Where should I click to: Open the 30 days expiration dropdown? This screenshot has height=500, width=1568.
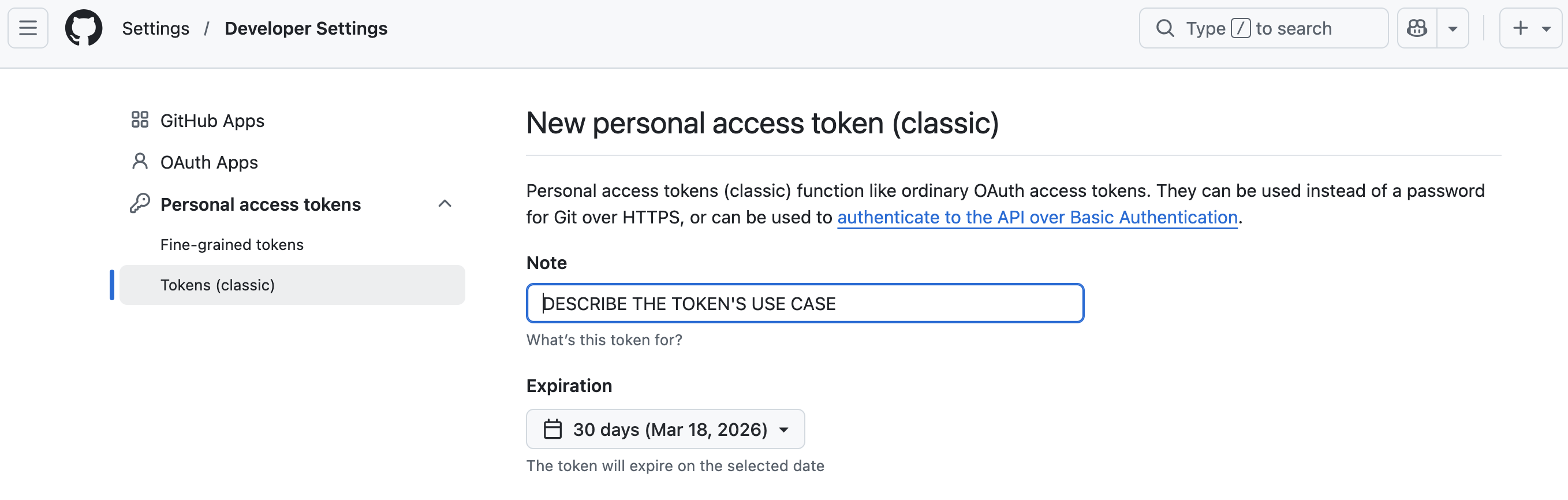[x=665, y=429]
